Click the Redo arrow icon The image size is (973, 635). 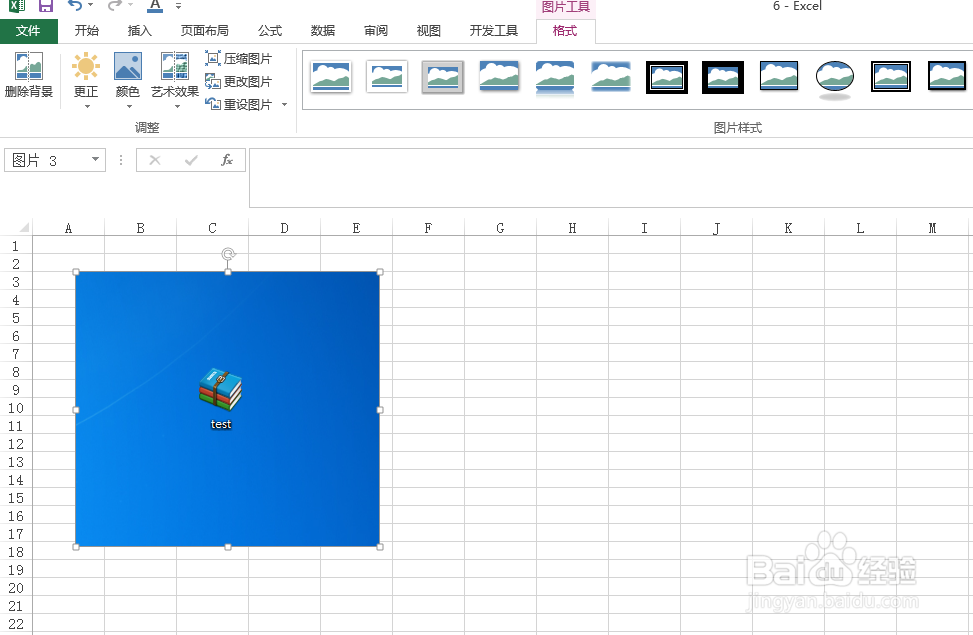(x=115, y=6)
